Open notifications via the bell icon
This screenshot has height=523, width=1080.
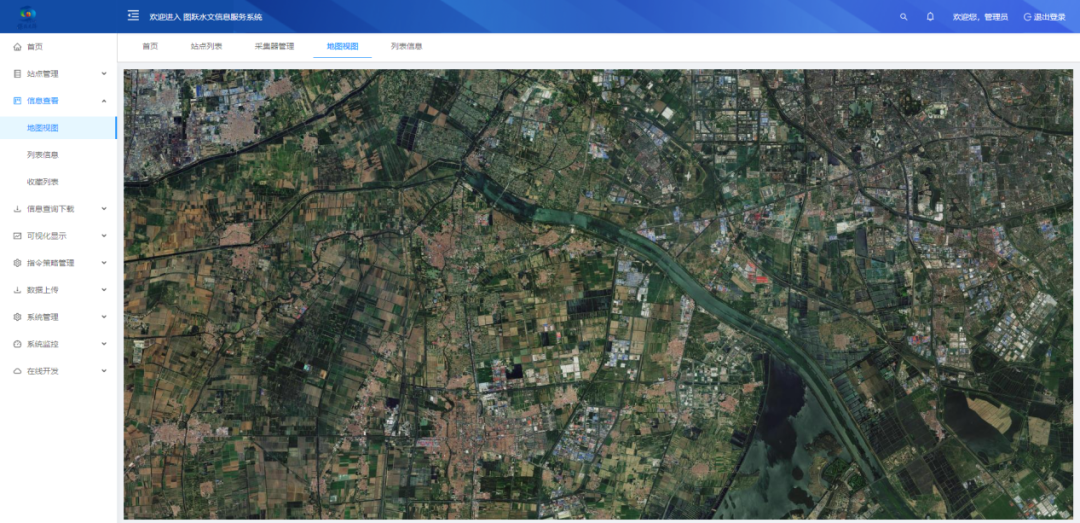click(930, 17)
